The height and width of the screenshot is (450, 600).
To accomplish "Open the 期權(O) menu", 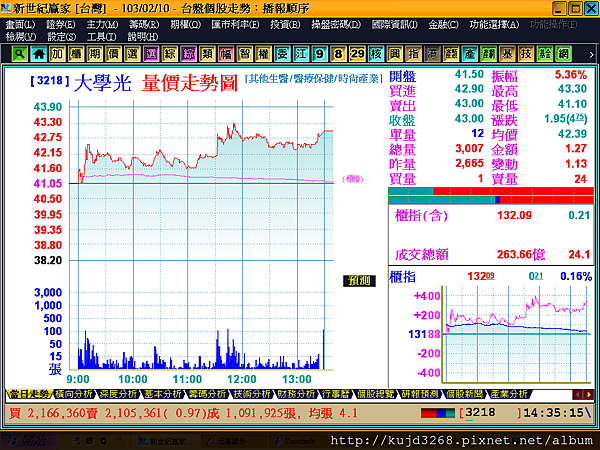I will click(186, 25).
